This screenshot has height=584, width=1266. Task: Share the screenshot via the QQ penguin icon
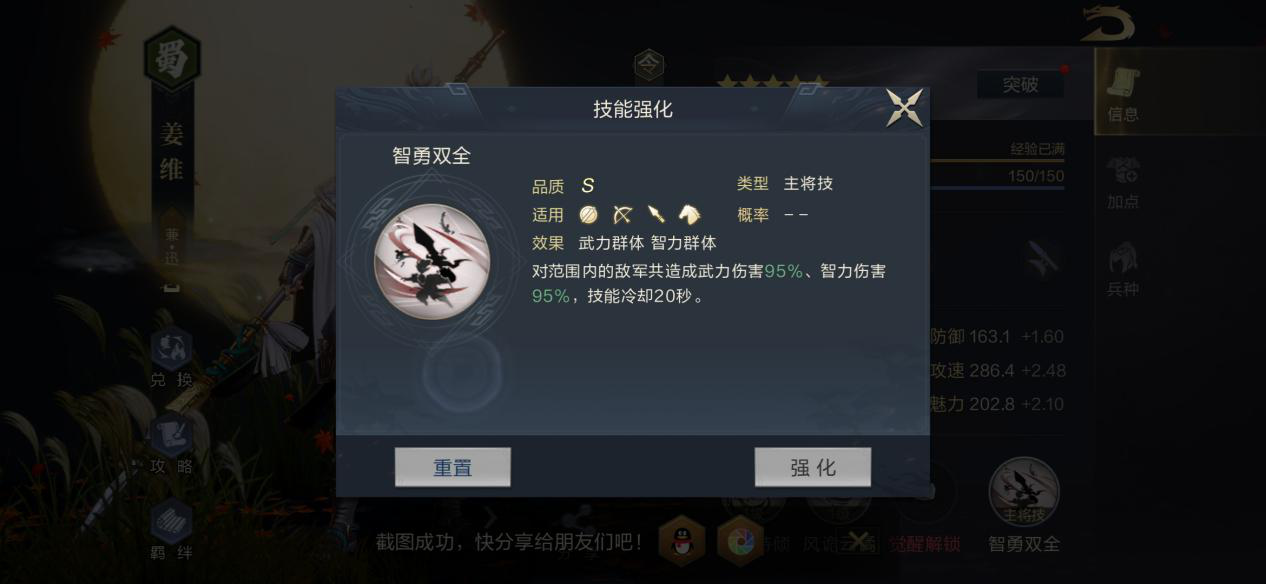click(x=682, y=543)
